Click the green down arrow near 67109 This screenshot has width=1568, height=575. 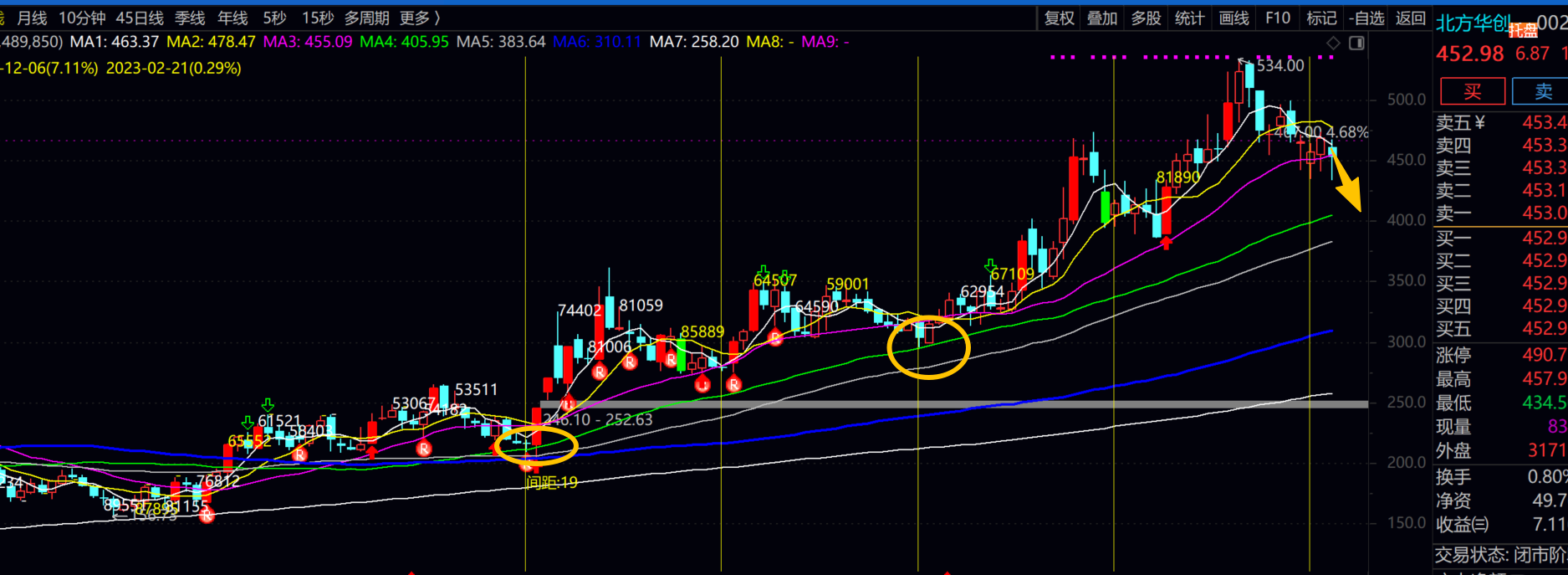point(991,266)
